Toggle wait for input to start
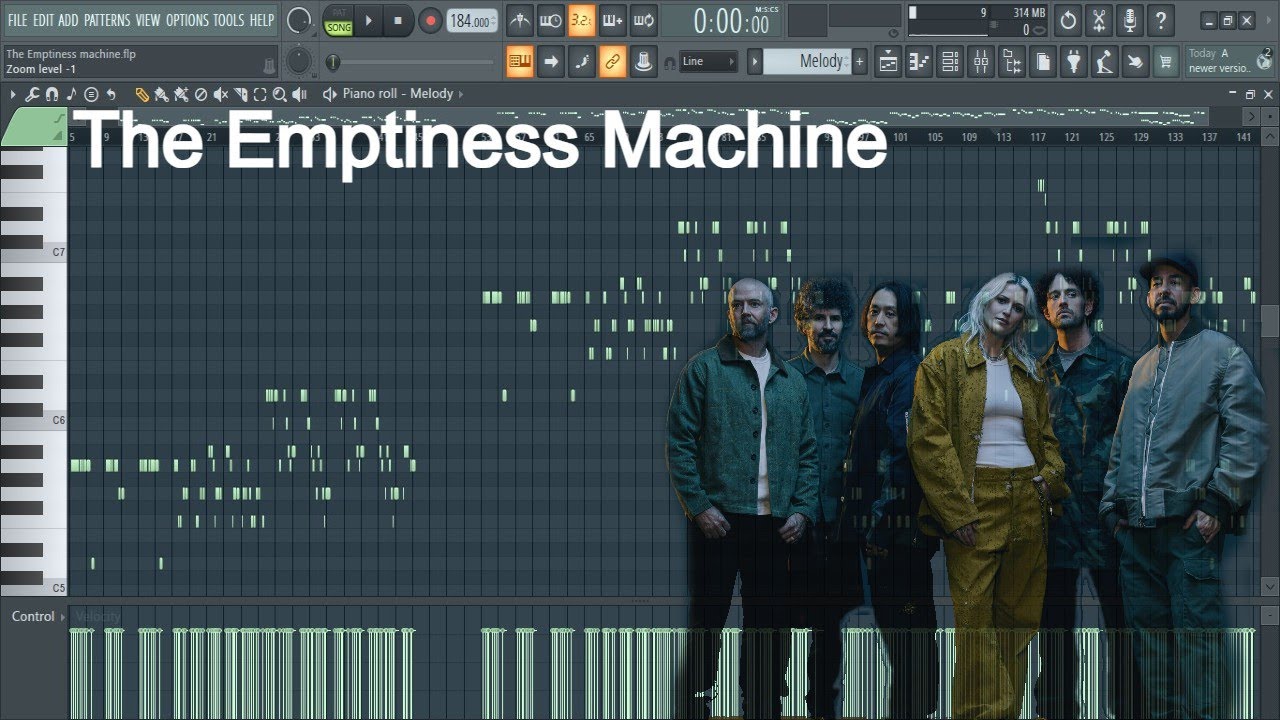The width and height of the screenshot is (1280, 720). pos(550,20)
